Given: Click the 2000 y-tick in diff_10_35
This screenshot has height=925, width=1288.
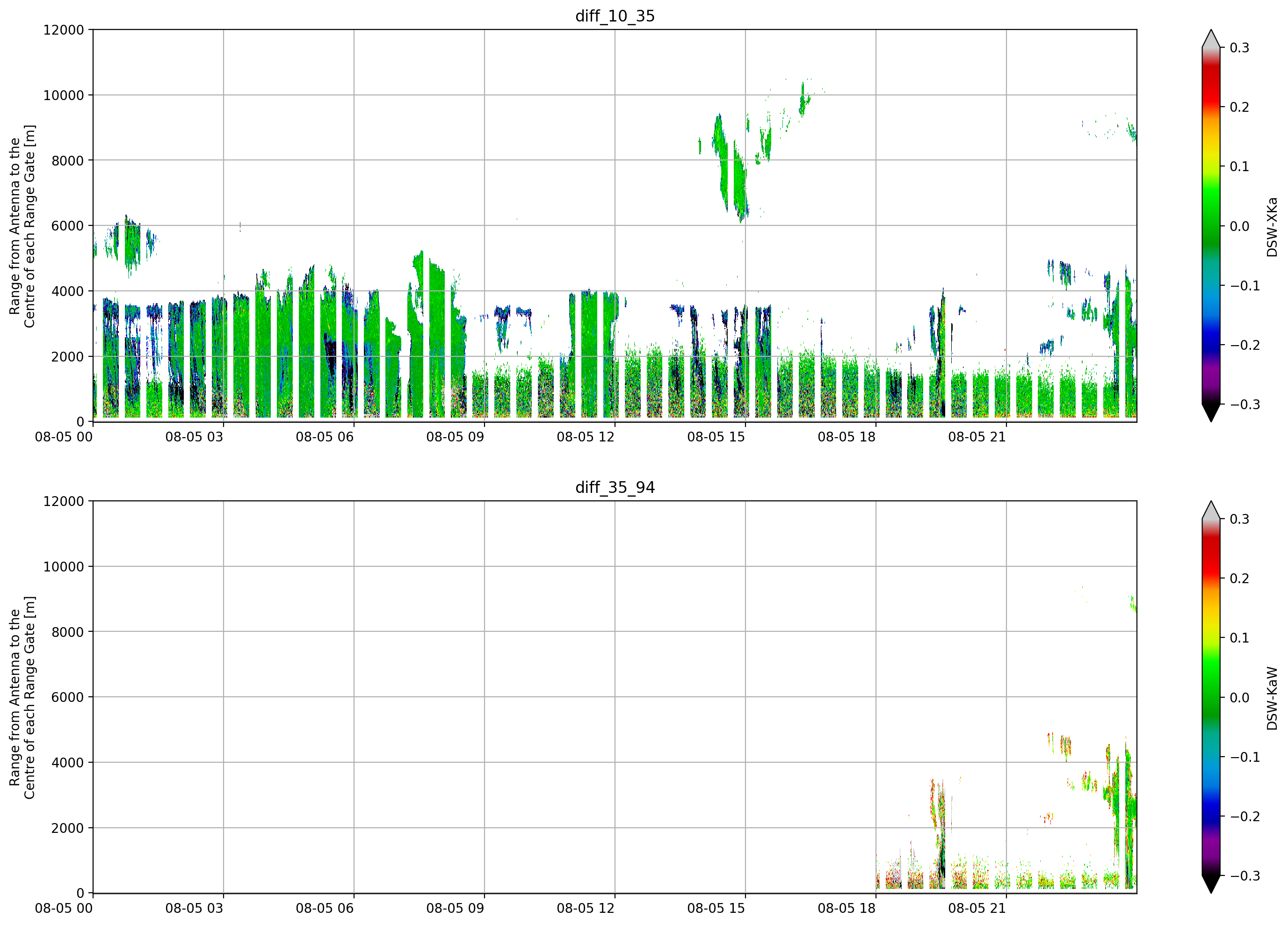Looking at the screenshot, I should [x=67, y=357].
